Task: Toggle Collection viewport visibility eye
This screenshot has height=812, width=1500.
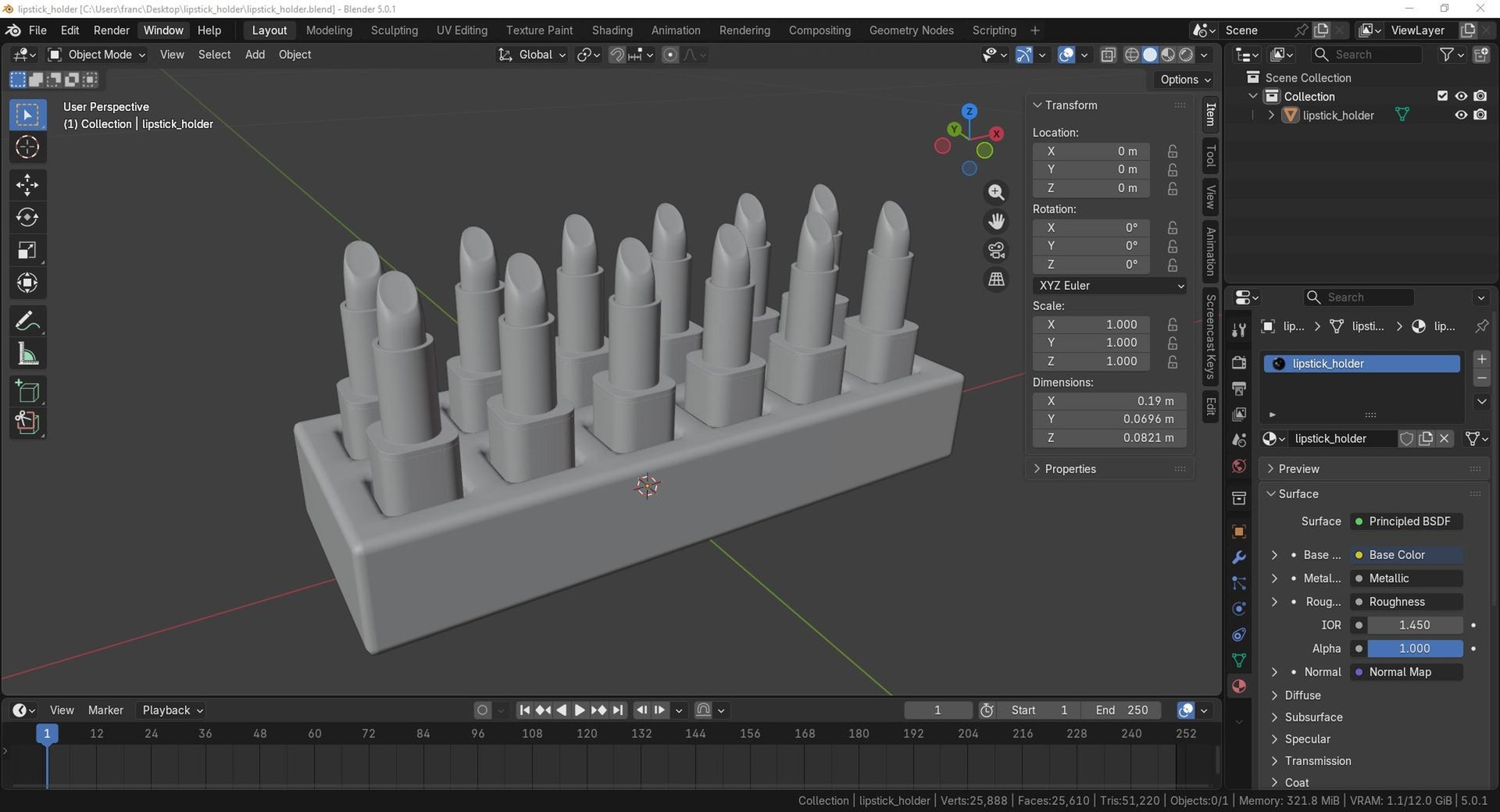Action: coord(1460,96)
